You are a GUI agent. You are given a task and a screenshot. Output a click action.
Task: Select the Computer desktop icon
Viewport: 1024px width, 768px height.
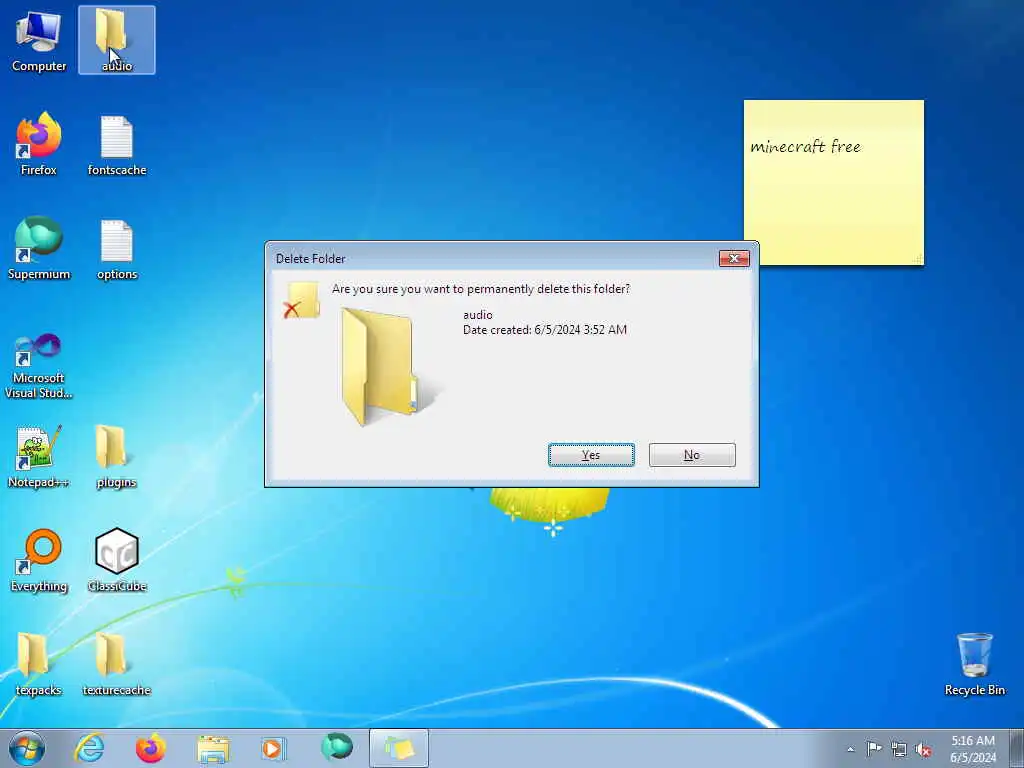(x=39, y=40)
